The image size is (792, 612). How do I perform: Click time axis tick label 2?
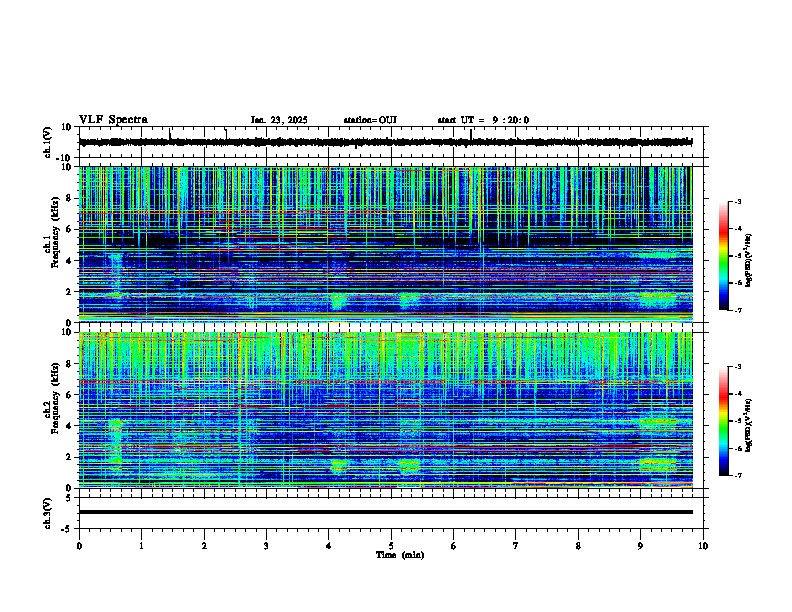pos(204,546)
